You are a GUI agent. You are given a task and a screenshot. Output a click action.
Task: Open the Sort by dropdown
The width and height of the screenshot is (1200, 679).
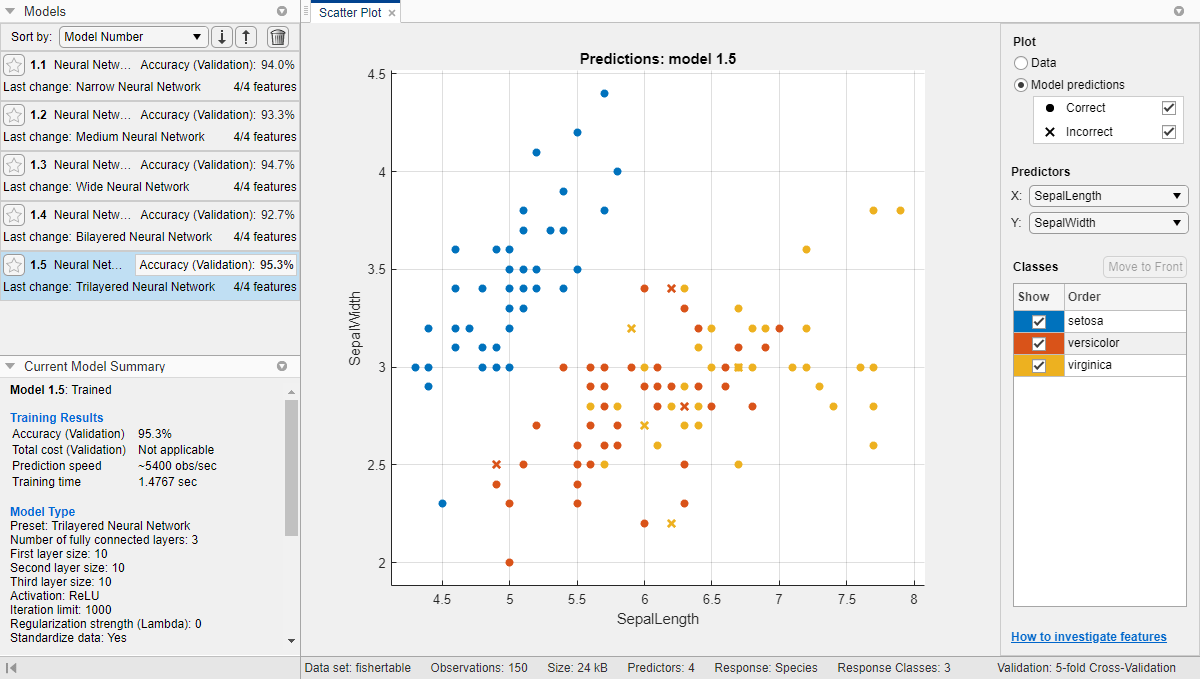(x=133, y=36)
